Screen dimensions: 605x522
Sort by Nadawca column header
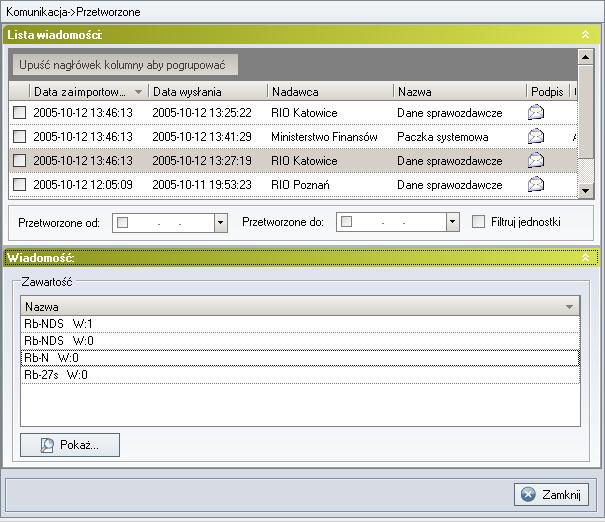tap(330, 91)
